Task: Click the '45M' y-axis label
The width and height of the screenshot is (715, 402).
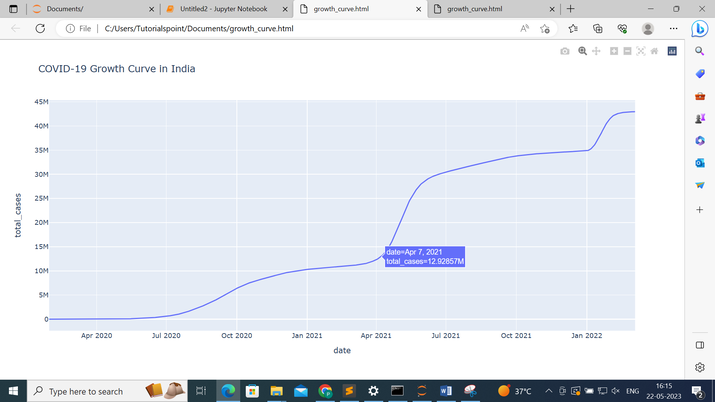Action: pyautogui.click(x=41, y=102)
